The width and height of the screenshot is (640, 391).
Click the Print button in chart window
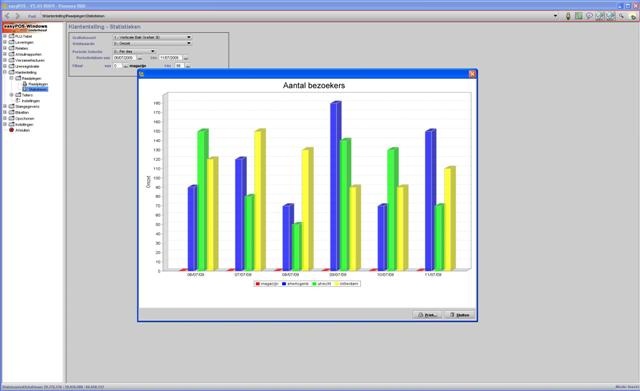pyautogui.click(x=427, y=315)
